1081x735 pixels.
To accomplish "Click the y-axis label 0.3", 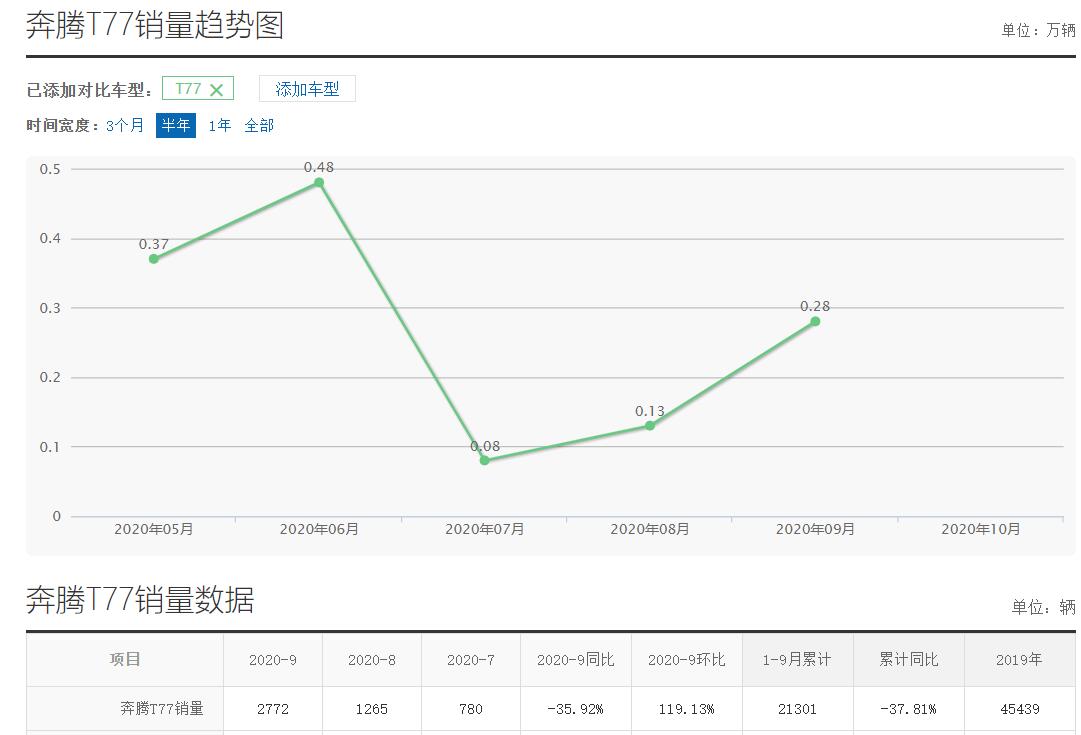I will [x=50, y=308].
